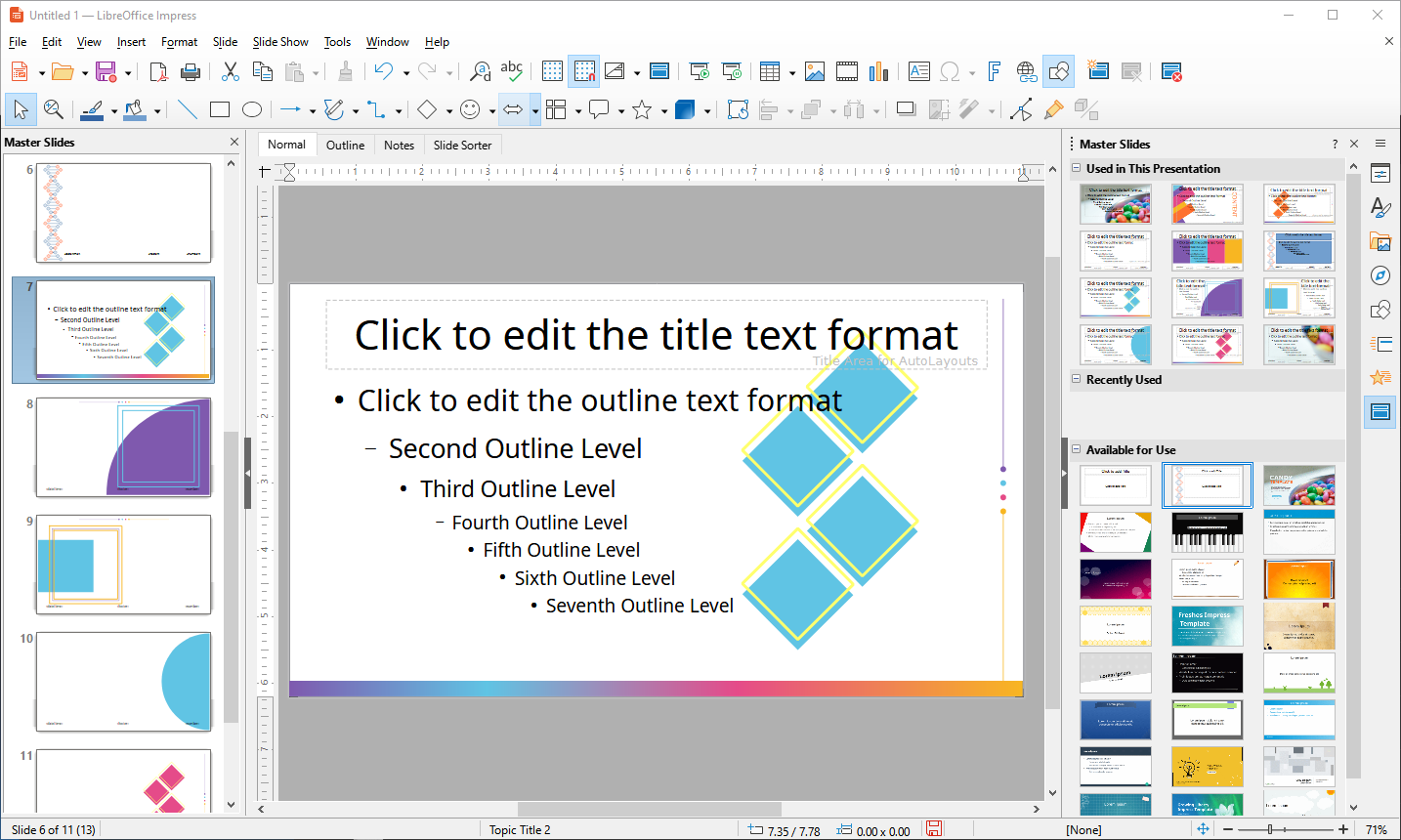Viewport: 1401px width, 840px height.
Task: Click the Undo arrow
Action: 384,71
